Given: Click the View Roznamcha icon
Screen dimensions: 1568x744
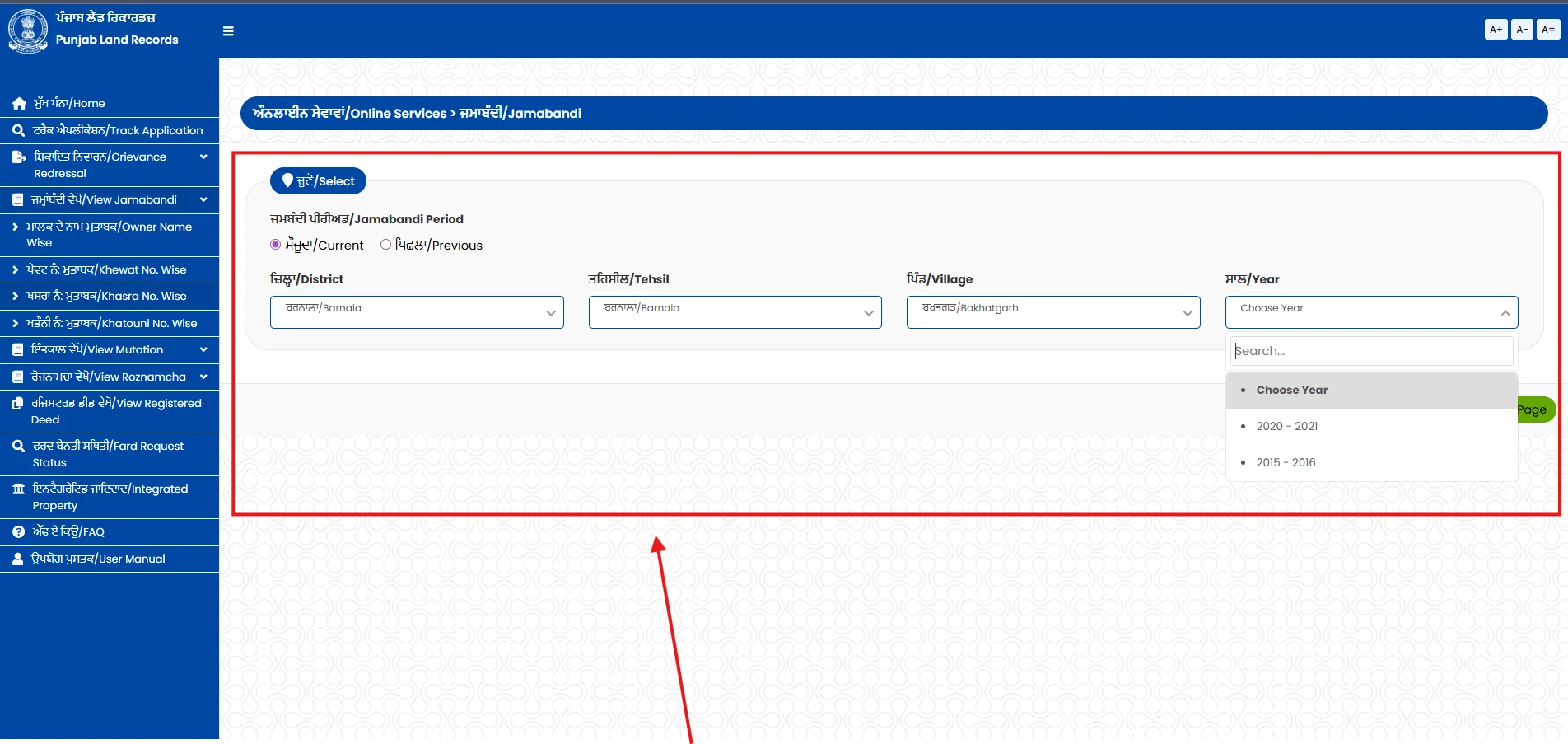Looking at the screenshot, I should click(x=18, y=377).
